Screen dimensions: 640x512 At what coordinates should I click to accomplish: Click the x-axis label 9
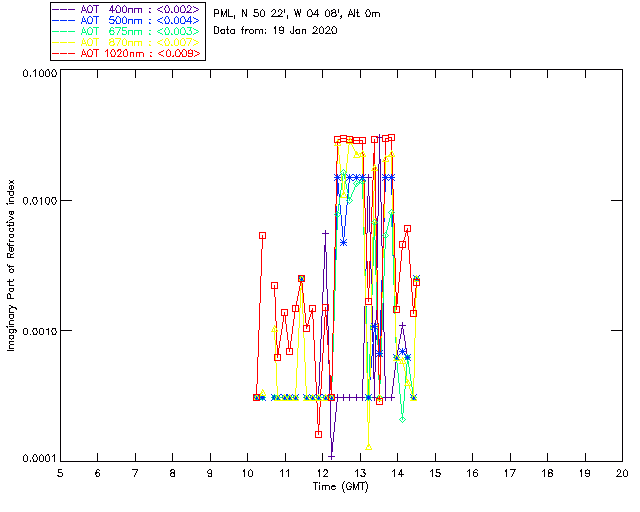[x=210, y=473]
